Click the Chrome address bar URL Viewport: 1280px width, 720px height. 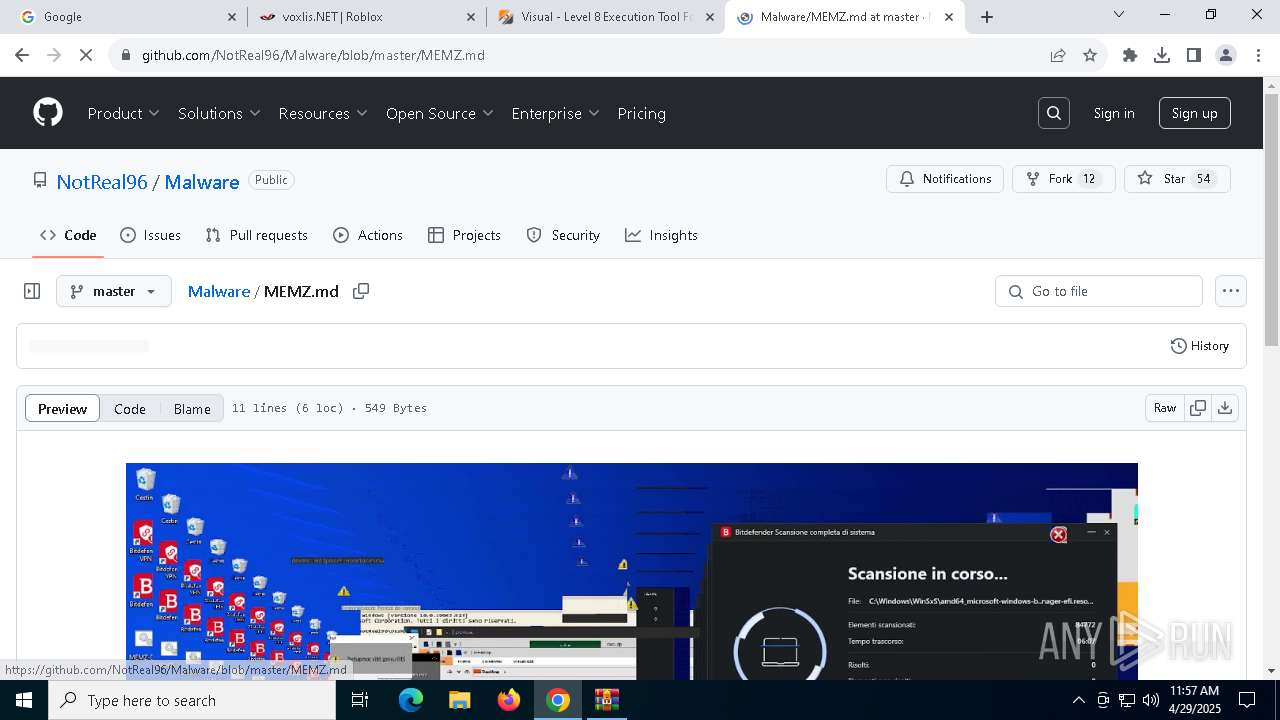(x=313, y=55)
